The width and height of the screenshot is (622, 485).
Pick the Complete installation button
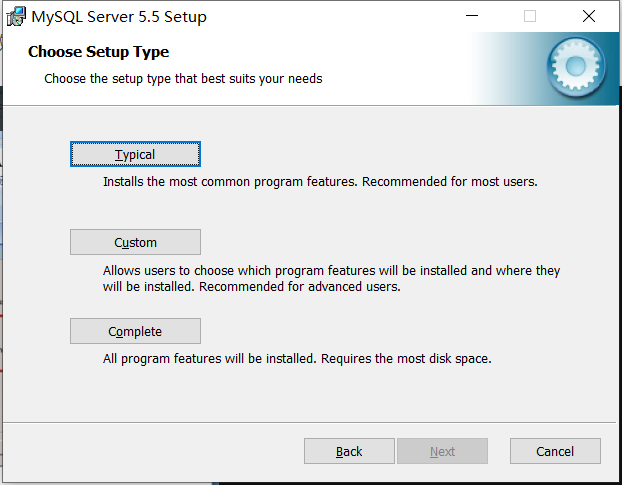click(135, 331)
